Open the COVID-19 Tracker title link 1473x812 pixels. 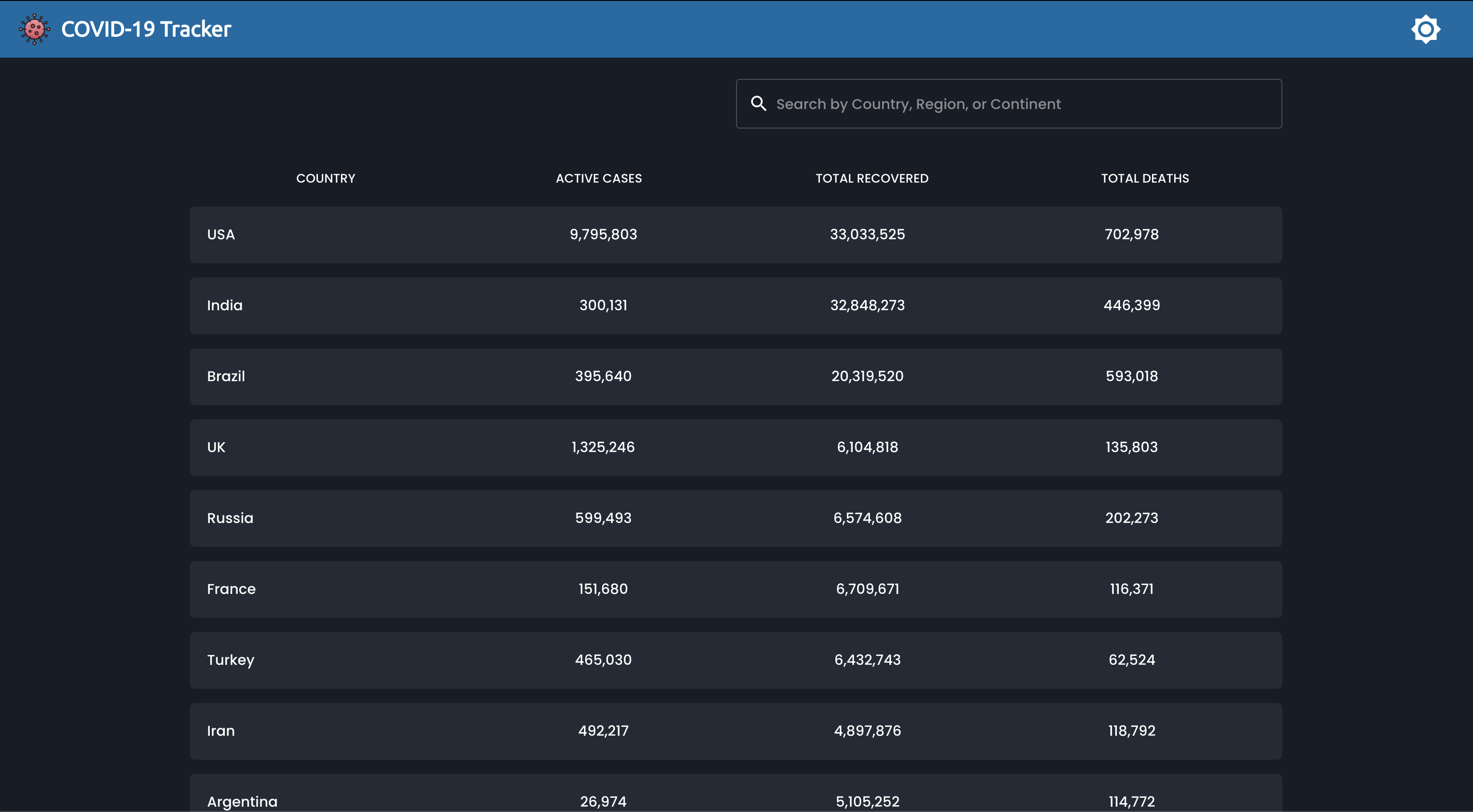click(146, 29)
